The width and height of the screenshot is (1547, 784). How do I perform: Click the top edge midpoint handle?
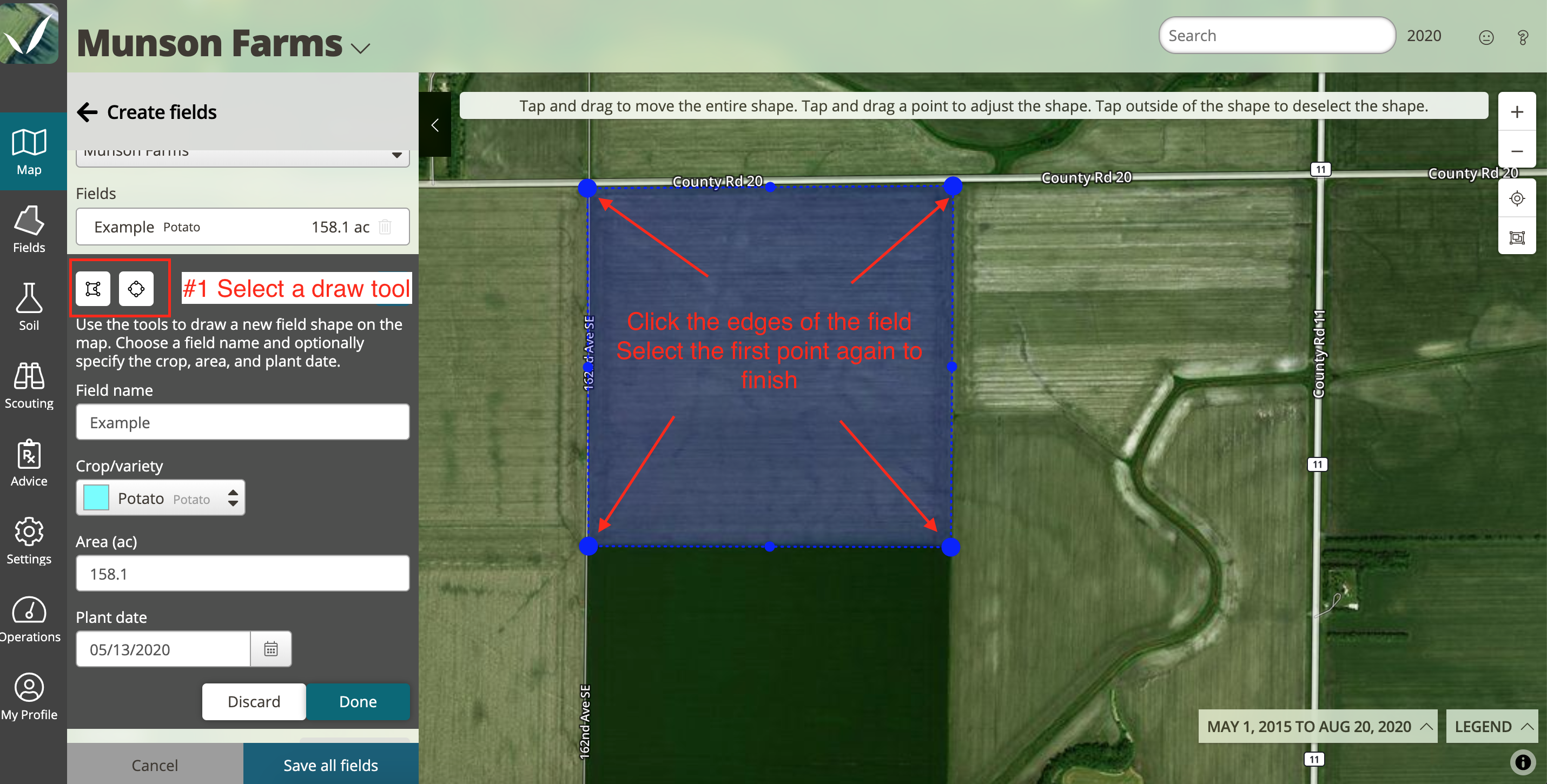(x=770, y=187)
